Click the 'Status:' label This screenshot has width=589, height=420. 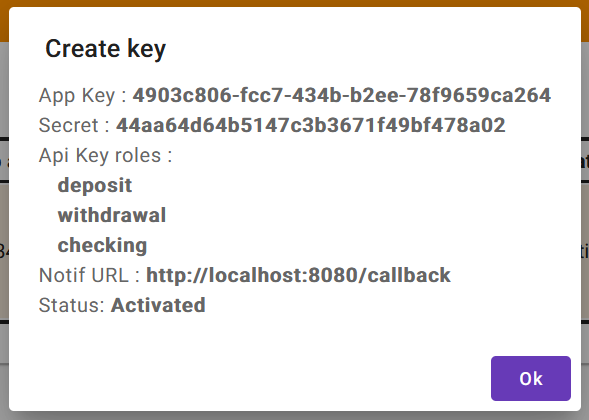click(x=72, y=305)
